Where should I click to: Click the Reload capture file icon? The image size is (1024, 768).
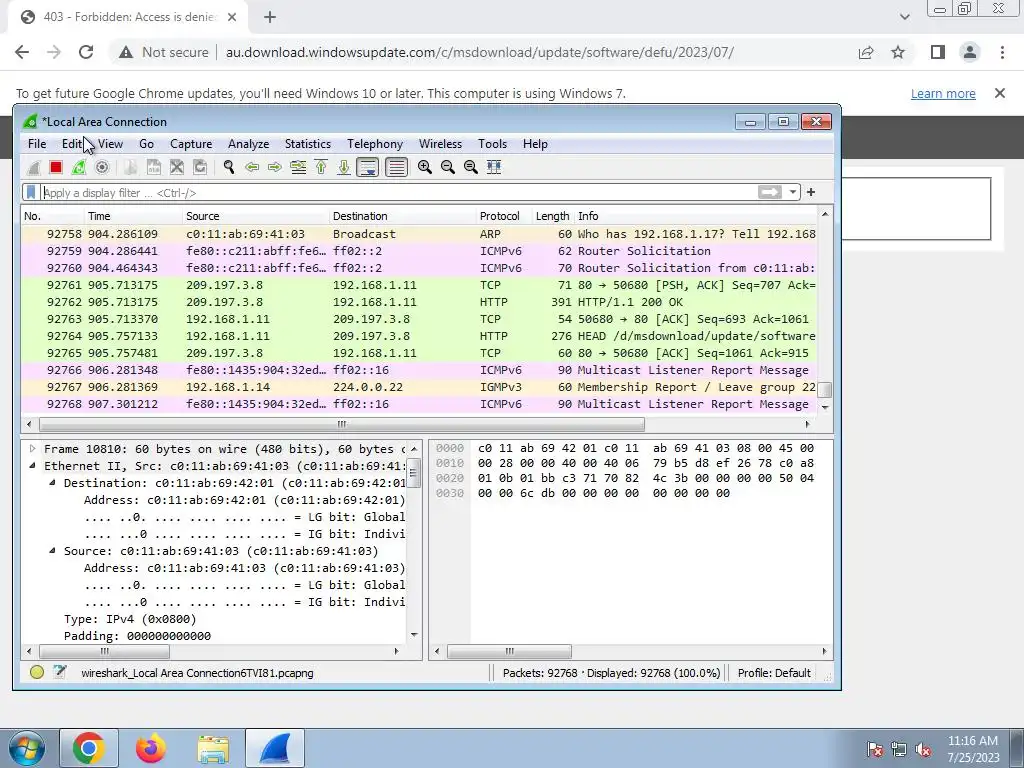coord(200,167)
